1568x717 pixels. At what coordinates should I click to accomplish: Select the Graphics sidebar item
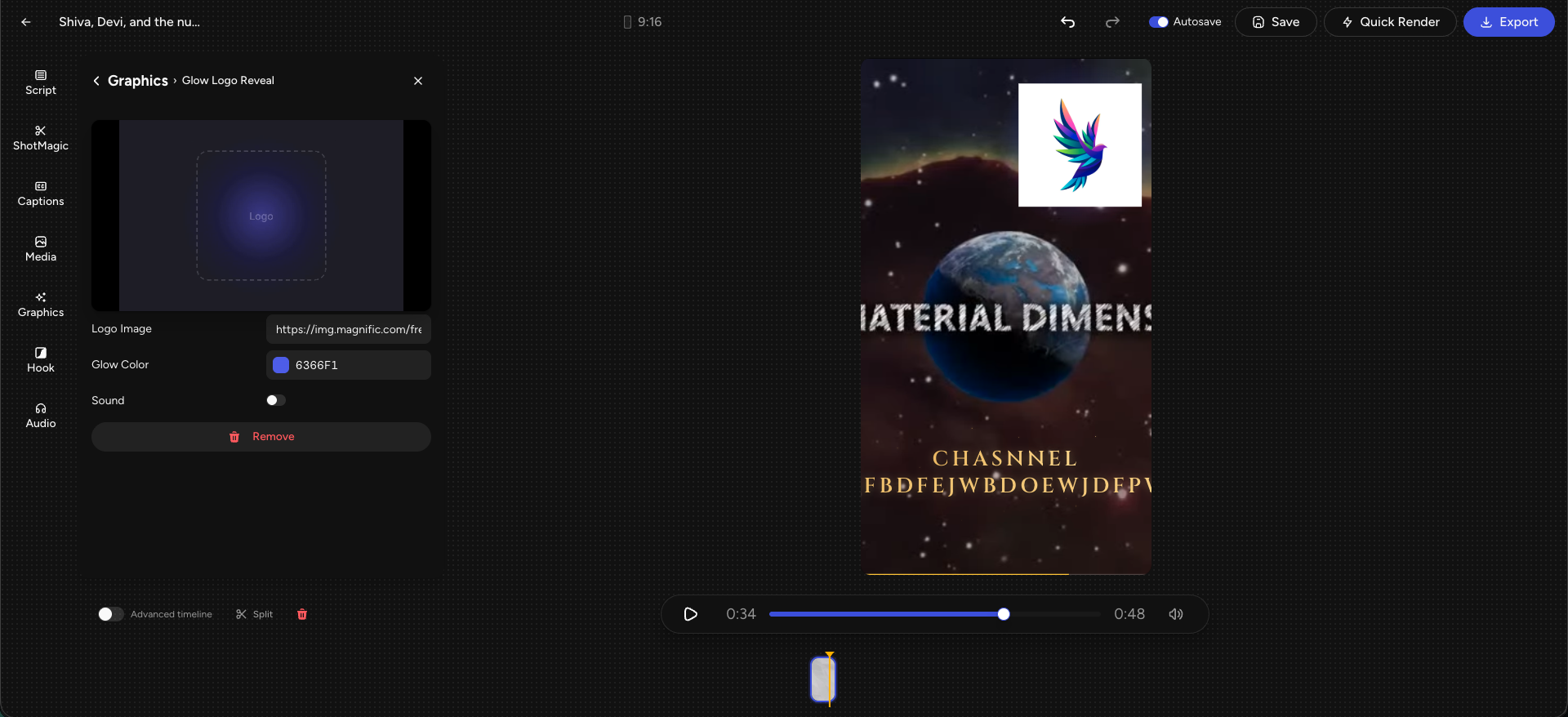(41, 305)
